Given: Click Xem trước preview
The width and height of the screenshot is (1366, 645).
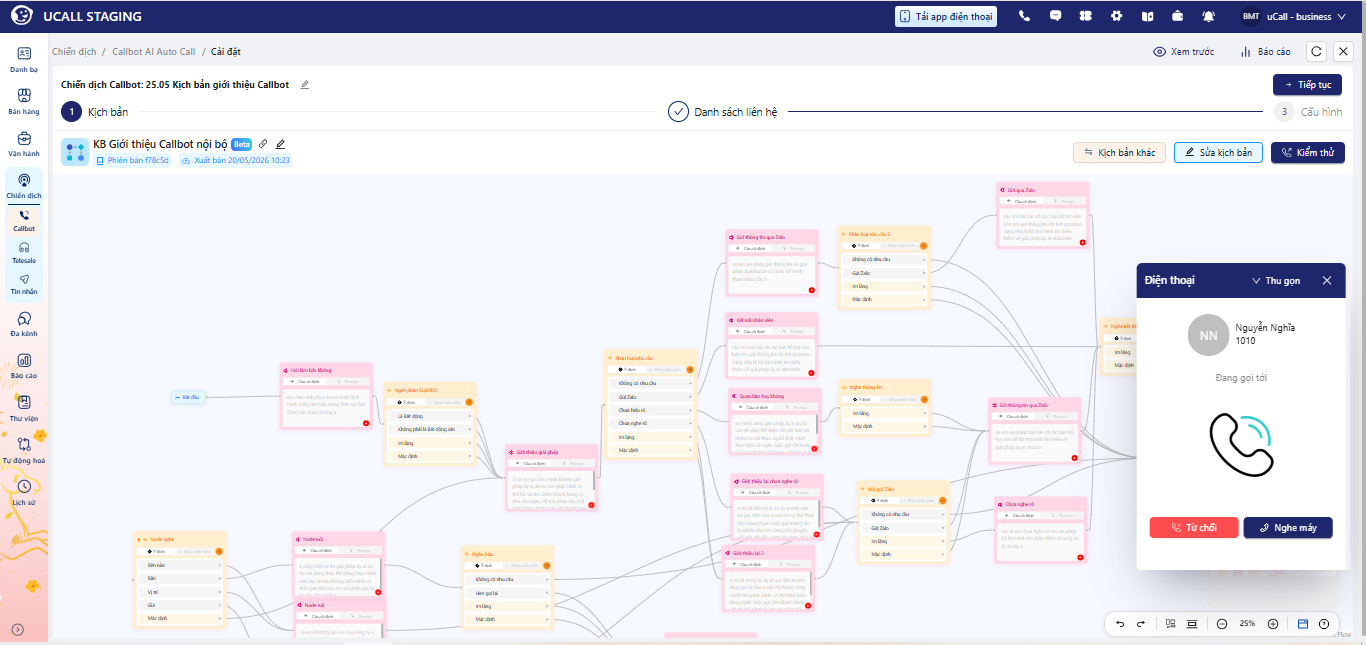Looking at the screenshot, I should pos(1184,51).
